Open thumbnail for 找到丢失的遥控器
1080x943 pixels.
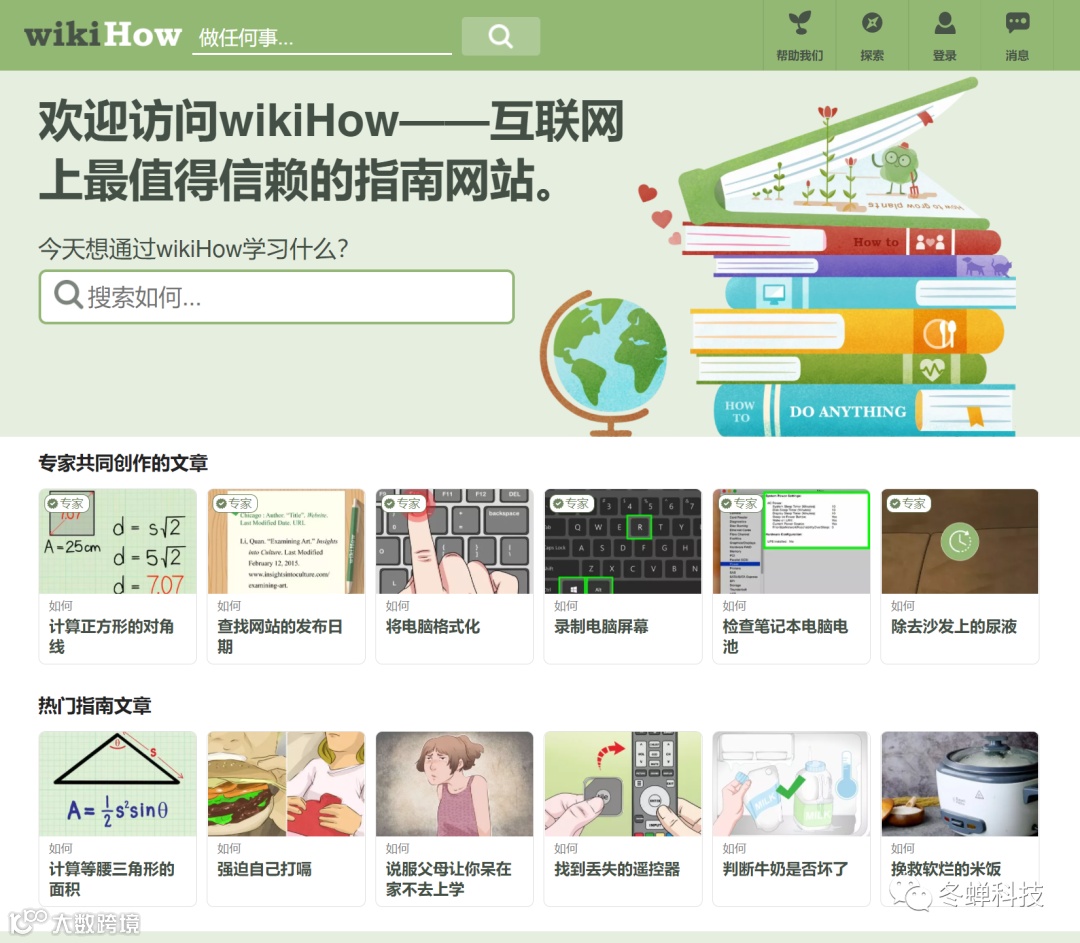click(623, 784)
